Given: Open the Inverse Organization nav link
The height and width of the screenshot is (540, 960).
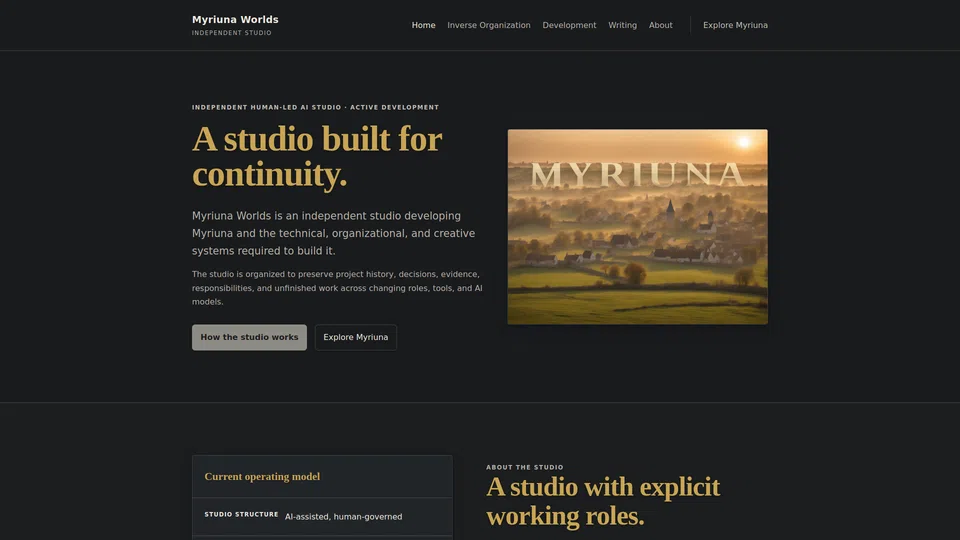Looking at the screenshot, I should [489, 25].
